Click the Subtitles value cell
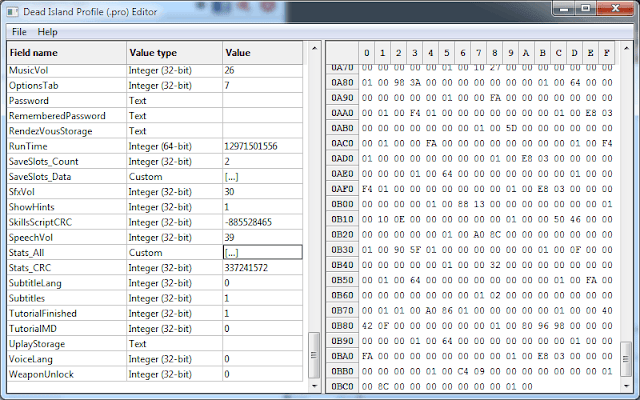 click(261, 298)
